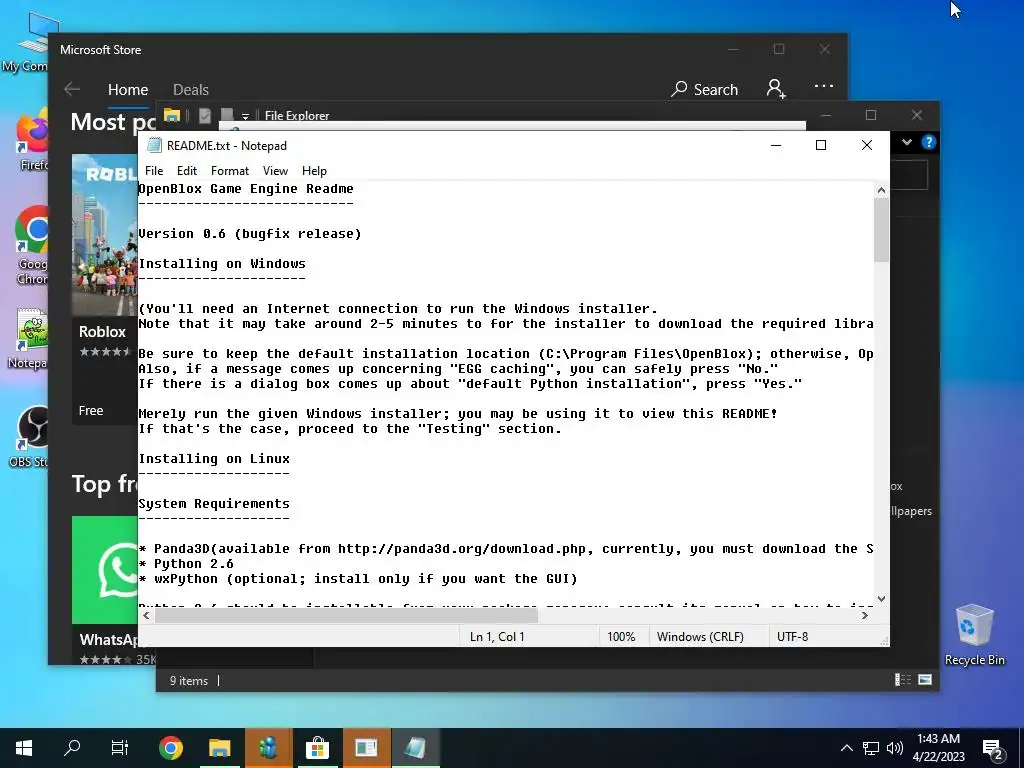Click the "9 items" File Explorer status text
The height and width of the screenshot is (768, 1024).
pyautogui.click(x=189, y=680)
